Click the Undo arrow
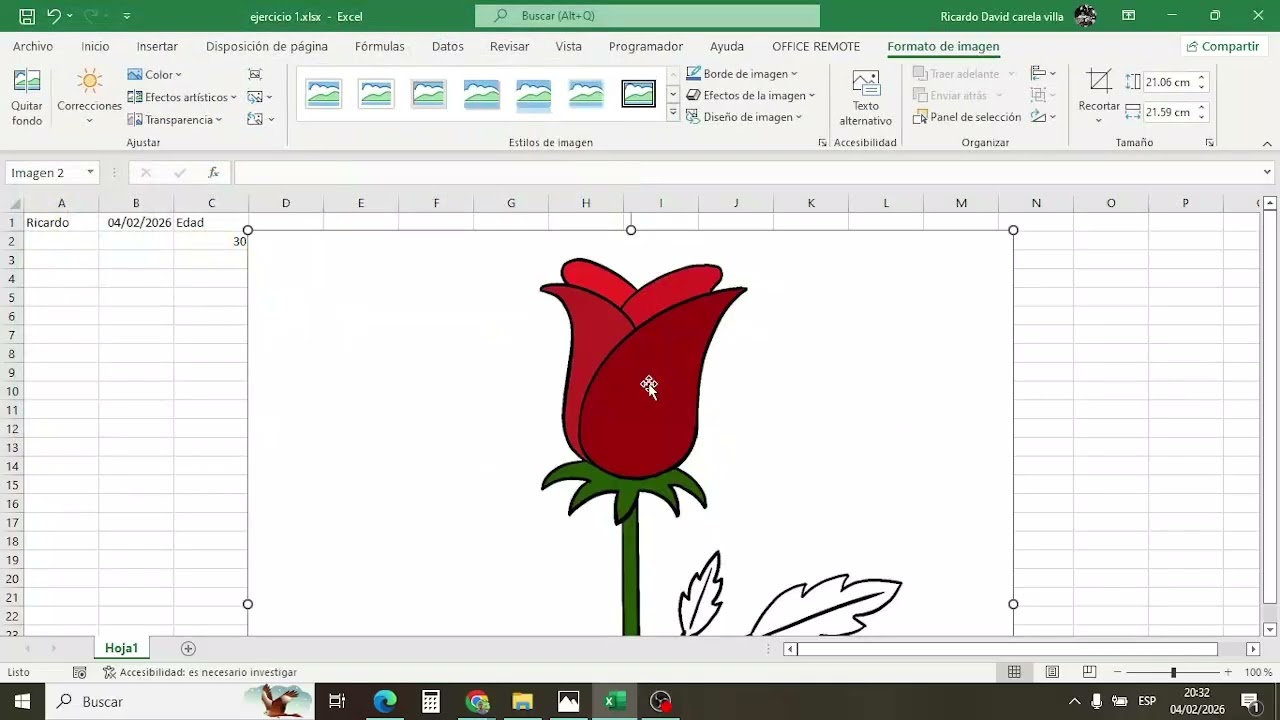The height and width of the screenshot is (720, 1280). [x=54, y=16]
